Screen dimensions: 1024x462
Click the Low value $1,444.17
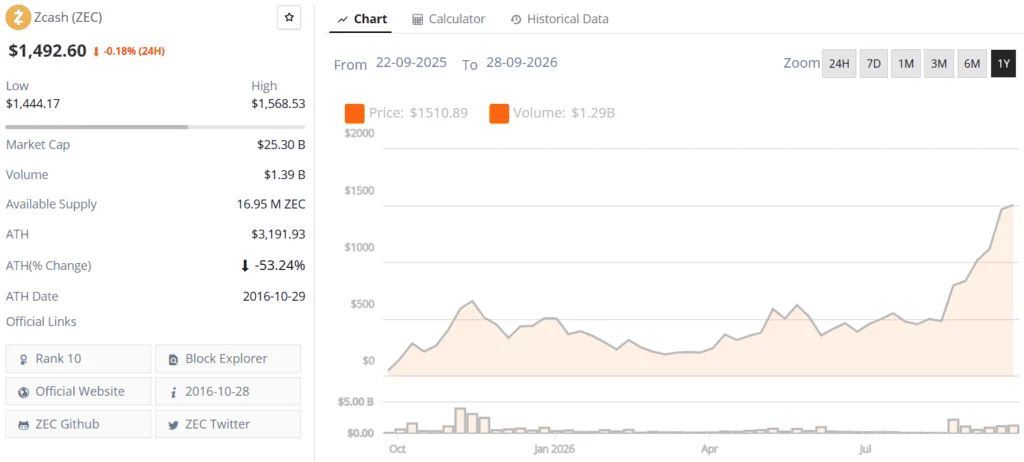pos(33,103)
